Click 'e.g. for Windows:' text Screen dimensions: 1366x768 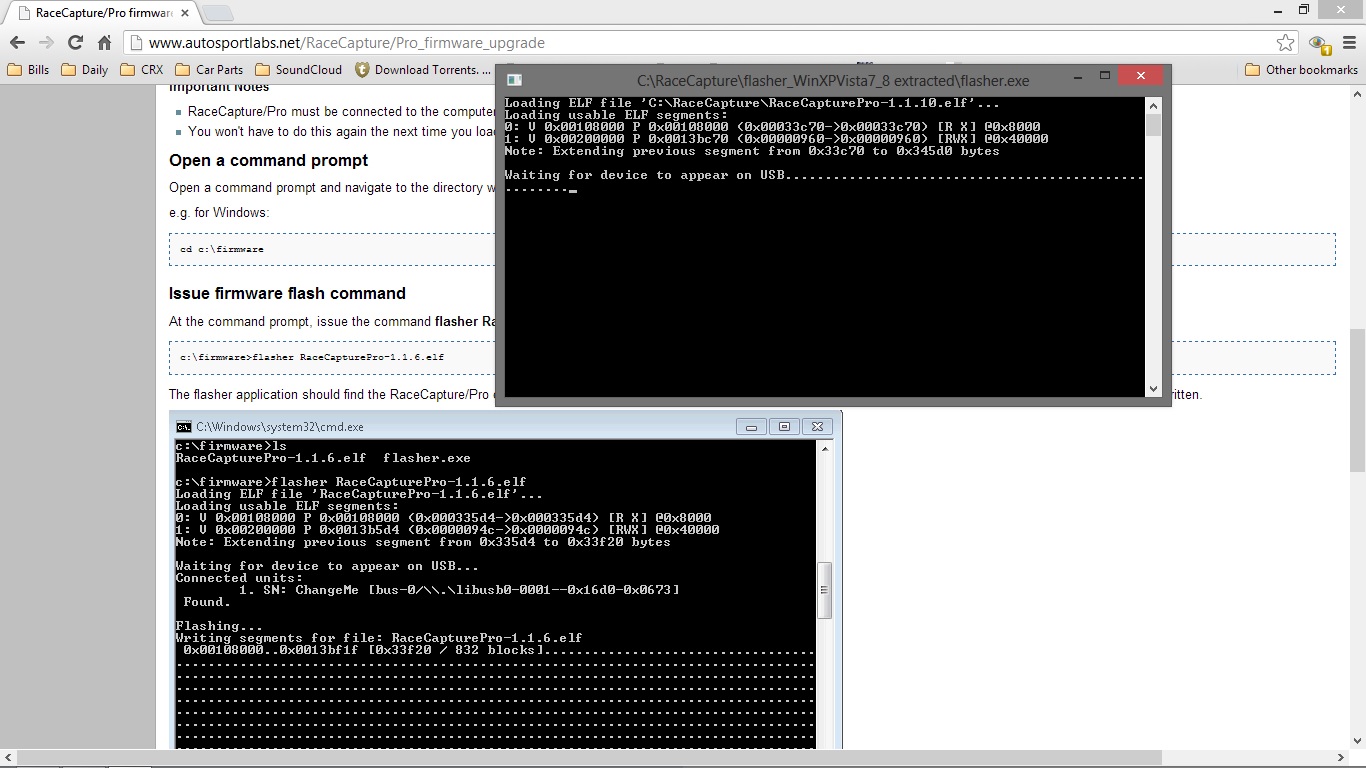(x=219, y=213)
